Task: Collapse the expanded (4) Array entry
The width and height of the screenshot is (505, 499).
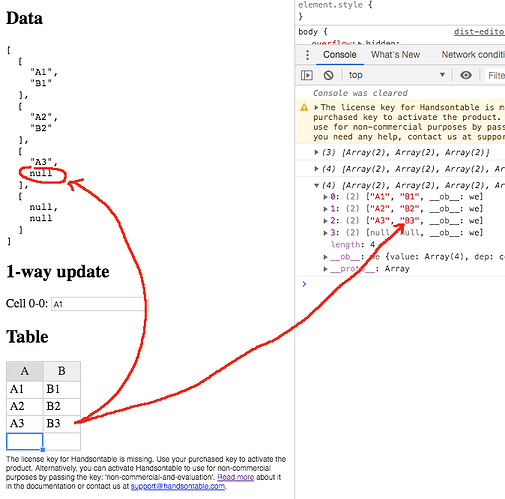Action: 316,185
